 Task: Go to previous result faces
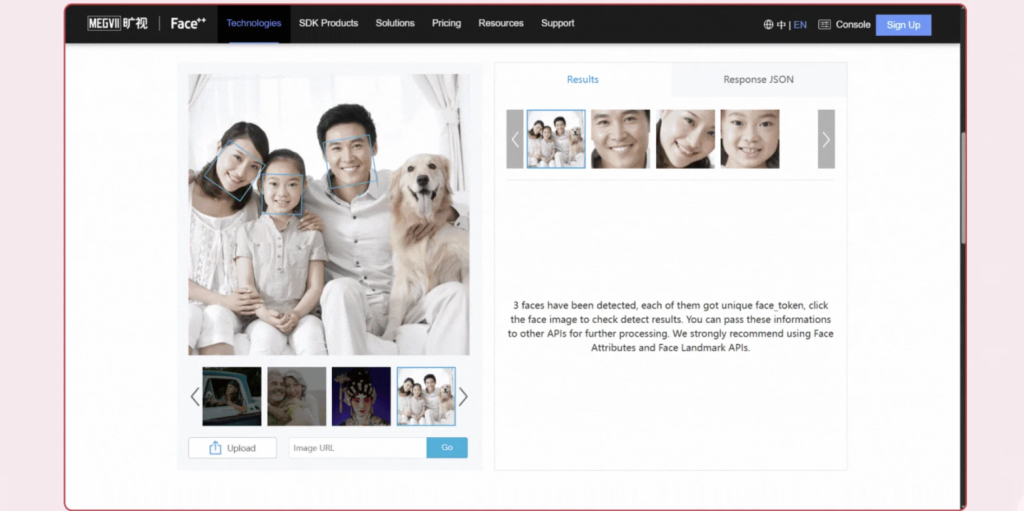(x=515, y=139)
